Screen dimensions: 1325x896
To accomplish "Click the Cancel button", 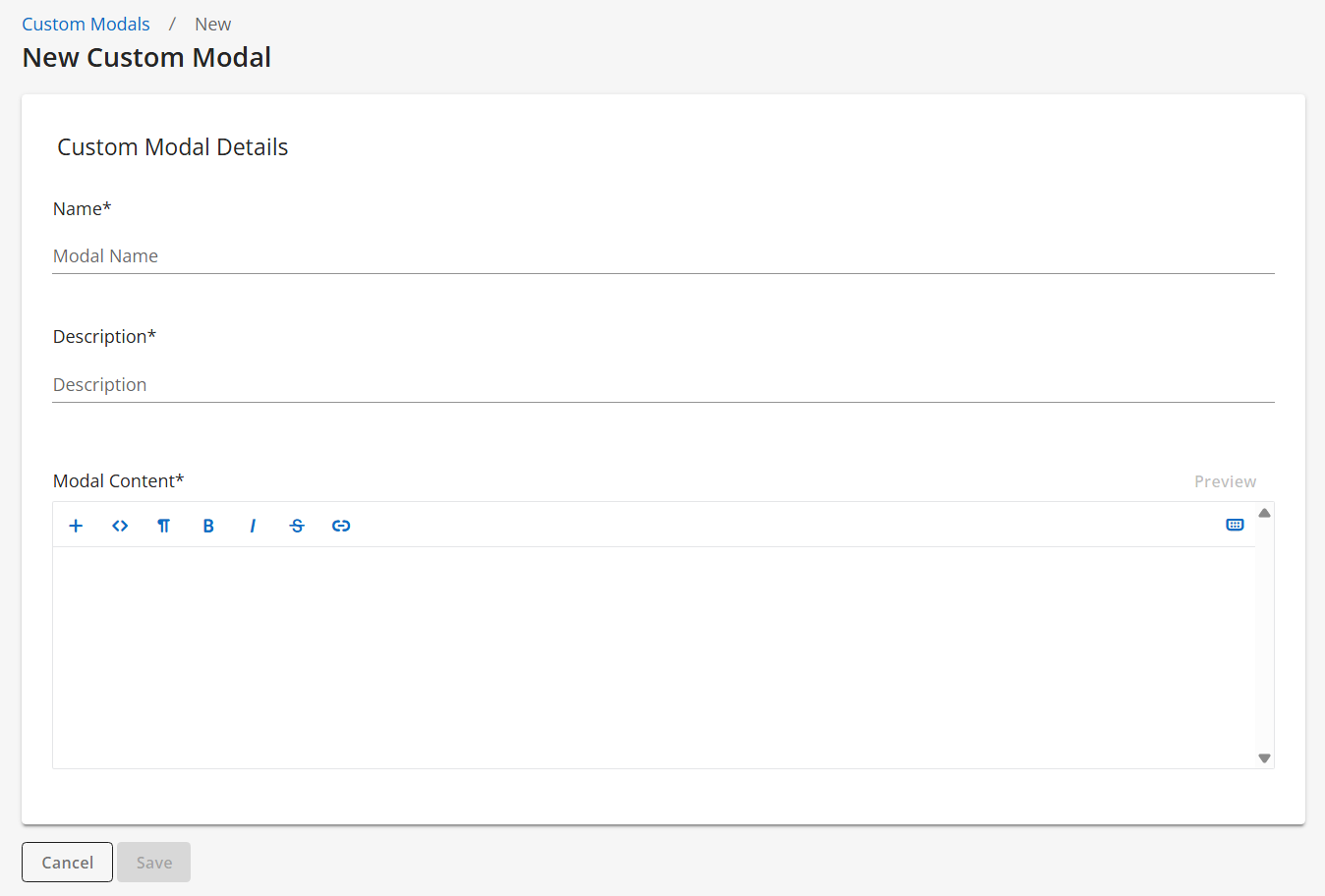I will (x=67, y=863).
